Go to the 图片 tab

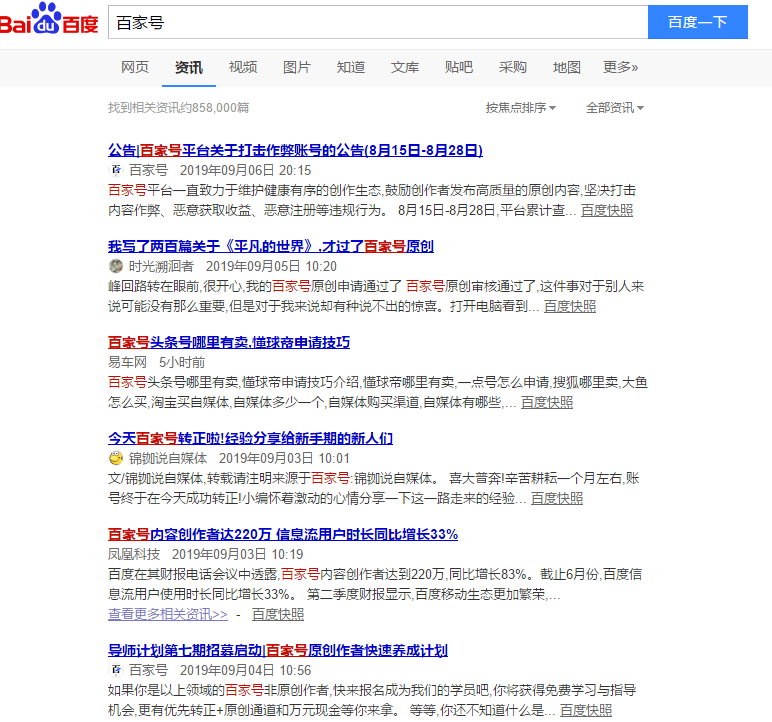[297, 67]
